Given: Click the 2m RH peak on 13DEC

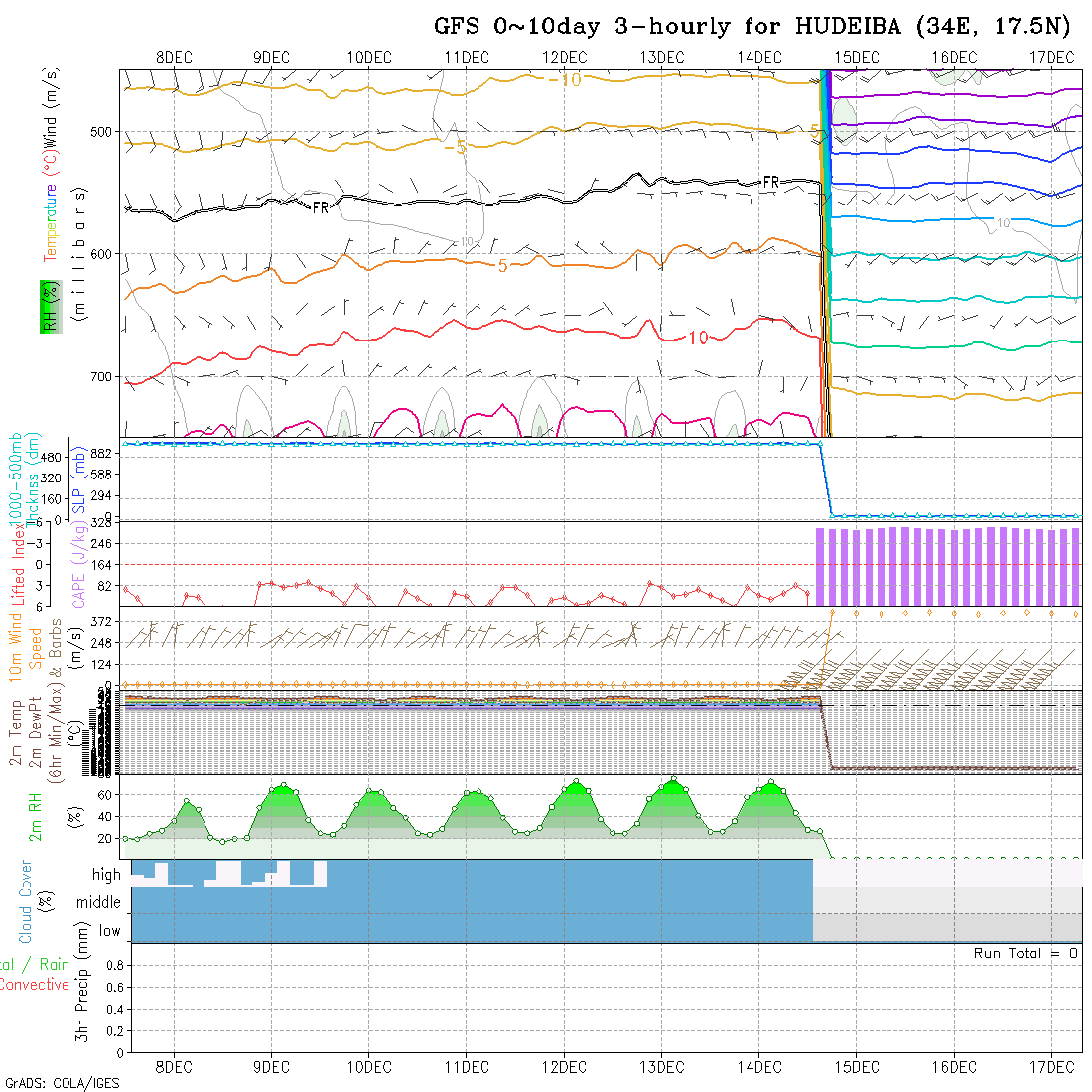Looking at the screenshot, I should [673, 780].
